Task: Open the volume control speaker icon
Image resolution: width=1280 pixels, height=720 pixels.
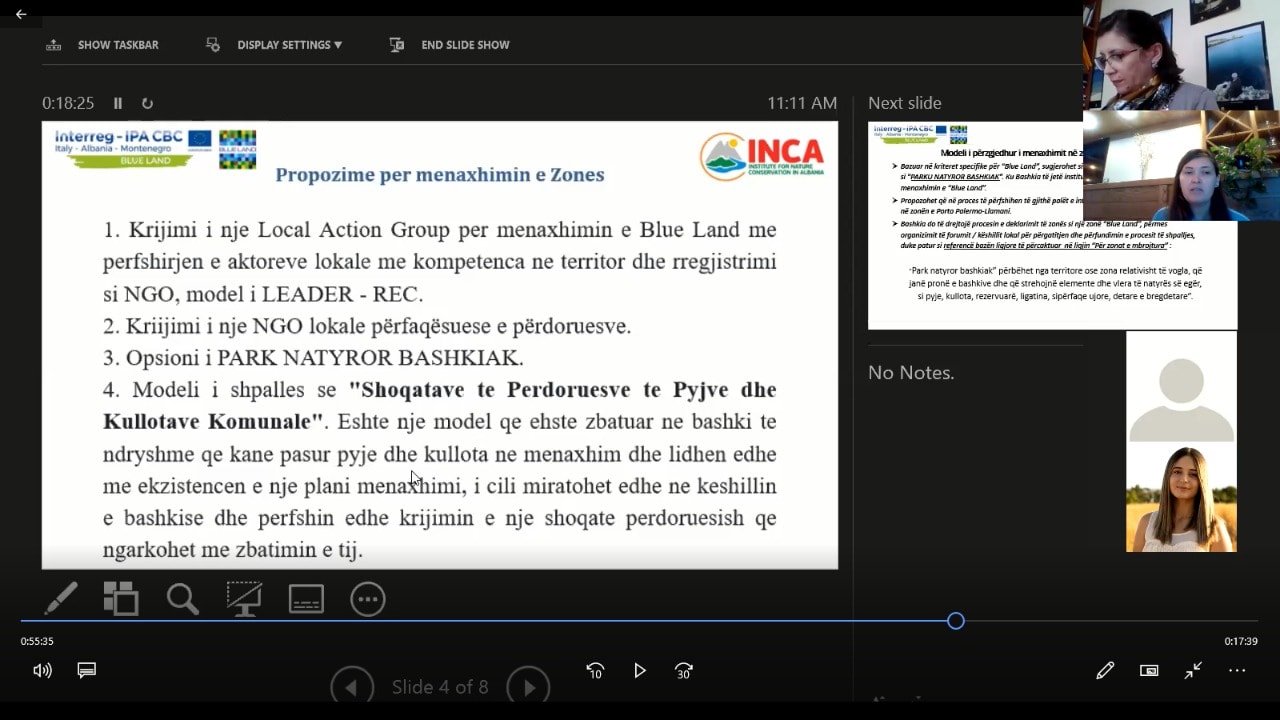Action: [42, 671]
